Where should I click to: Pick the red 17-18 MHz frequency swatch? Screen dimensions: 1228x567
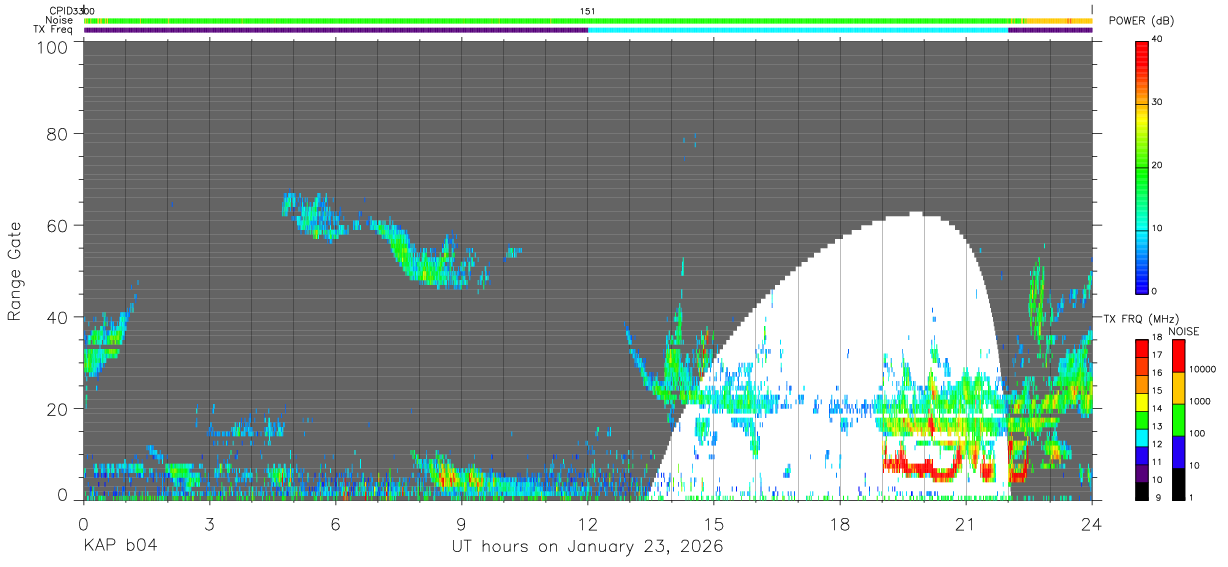1142,349
